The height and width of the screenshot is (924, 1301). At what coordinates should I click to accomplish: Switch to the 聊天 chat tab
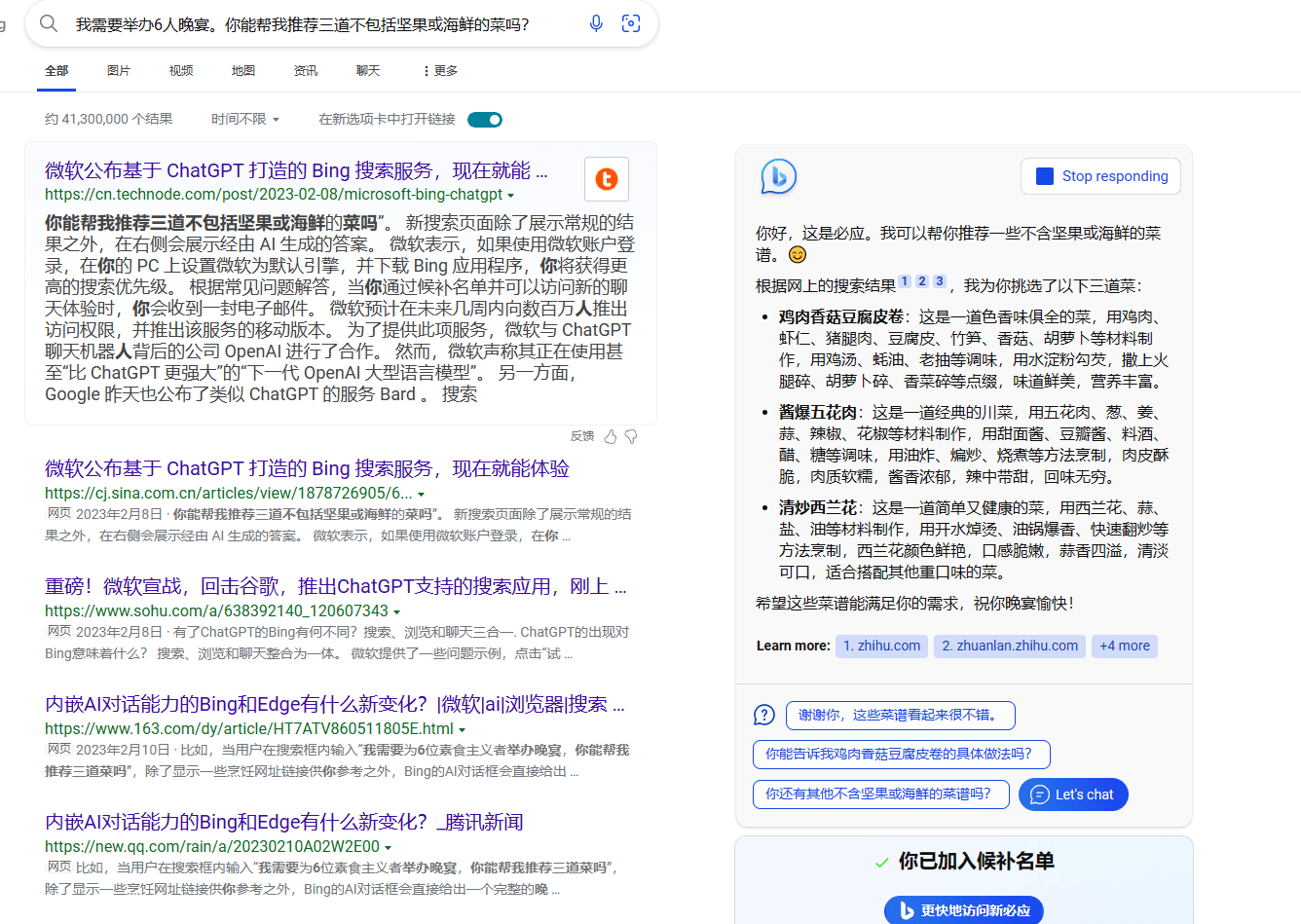coord(368,71)
